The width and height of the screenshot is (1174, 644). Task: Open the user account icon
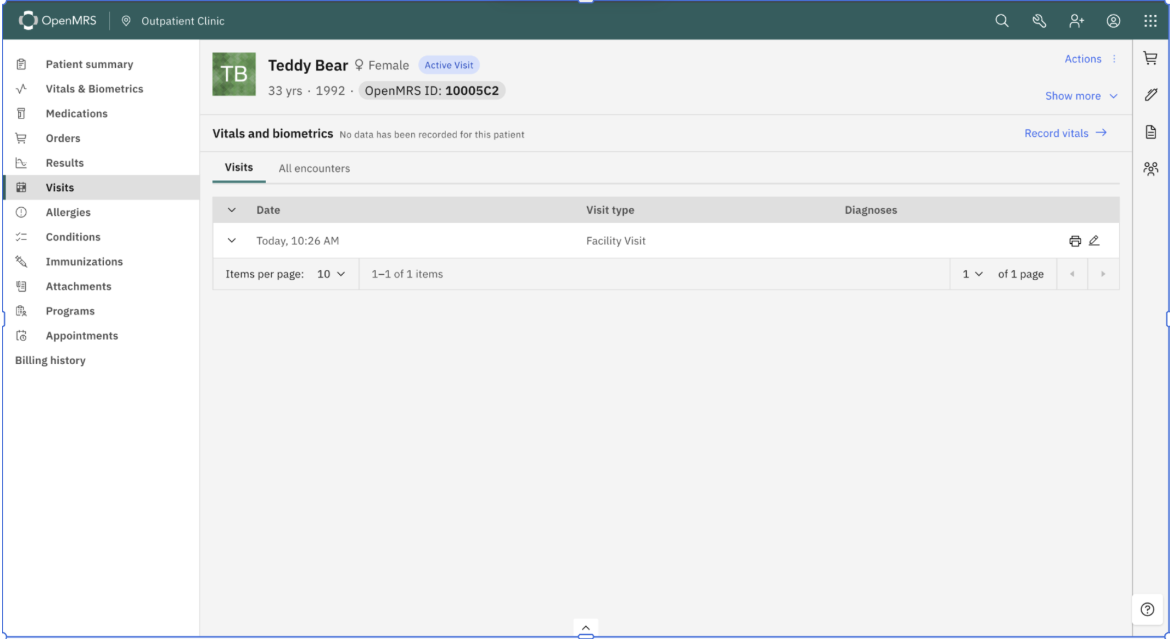click(1113, 21)
